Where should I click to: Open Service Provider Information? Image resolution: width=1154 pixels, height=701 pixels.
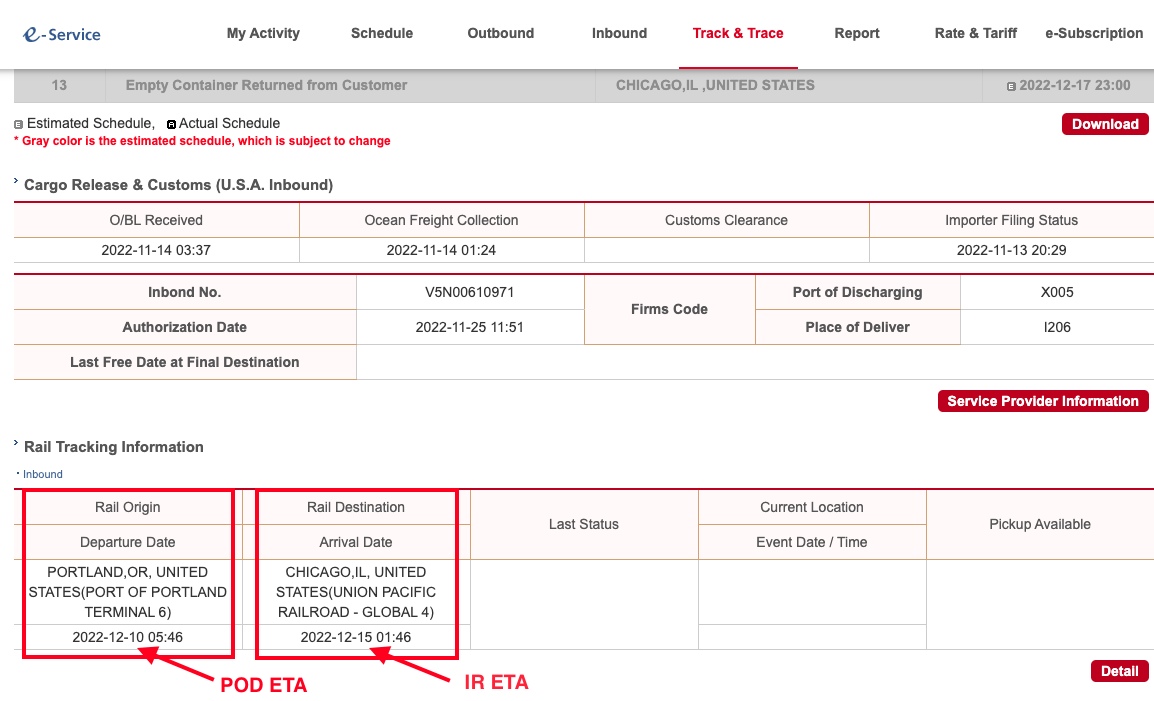point(1043,401)
